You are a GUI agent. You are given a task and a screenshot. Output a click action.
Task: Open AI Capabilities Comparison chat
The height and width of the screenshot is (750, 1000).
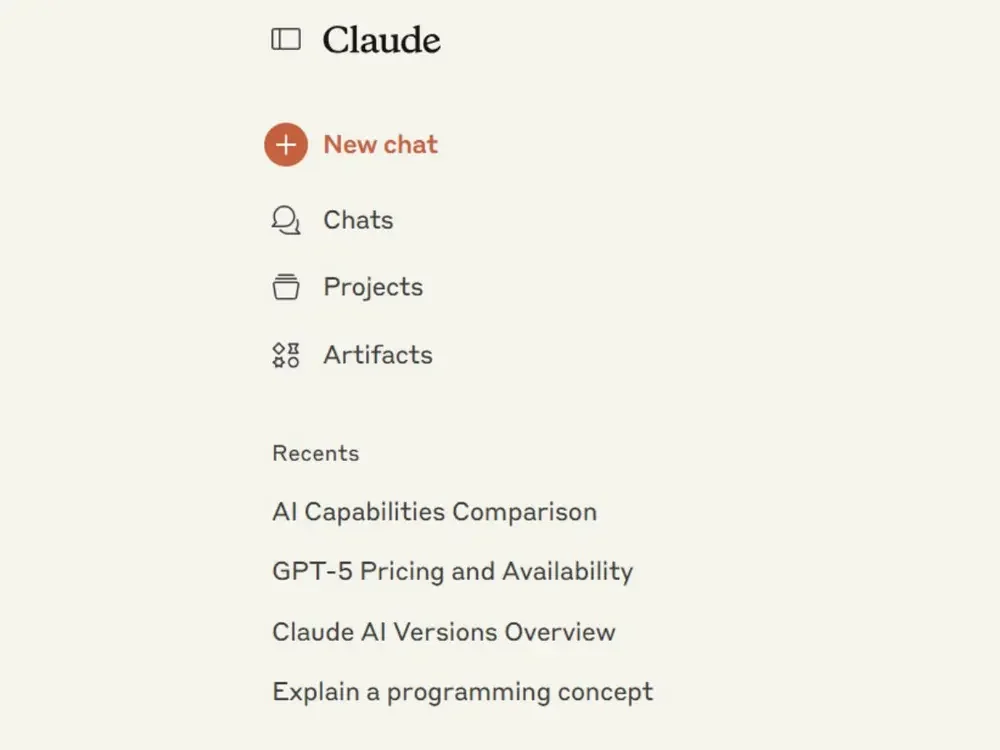click(x=434, y=512)
